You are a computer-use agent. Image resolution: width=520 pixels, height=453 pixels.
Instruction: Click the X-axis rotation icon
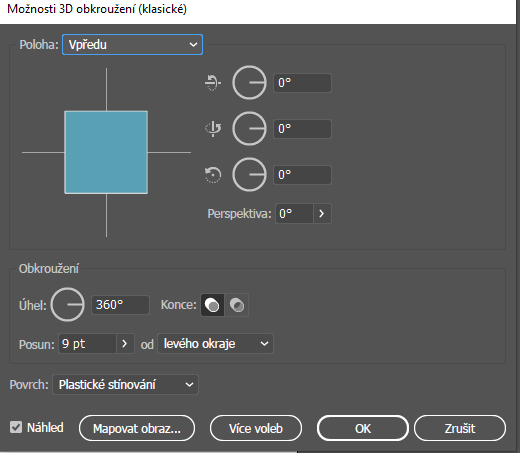[213, 82]
